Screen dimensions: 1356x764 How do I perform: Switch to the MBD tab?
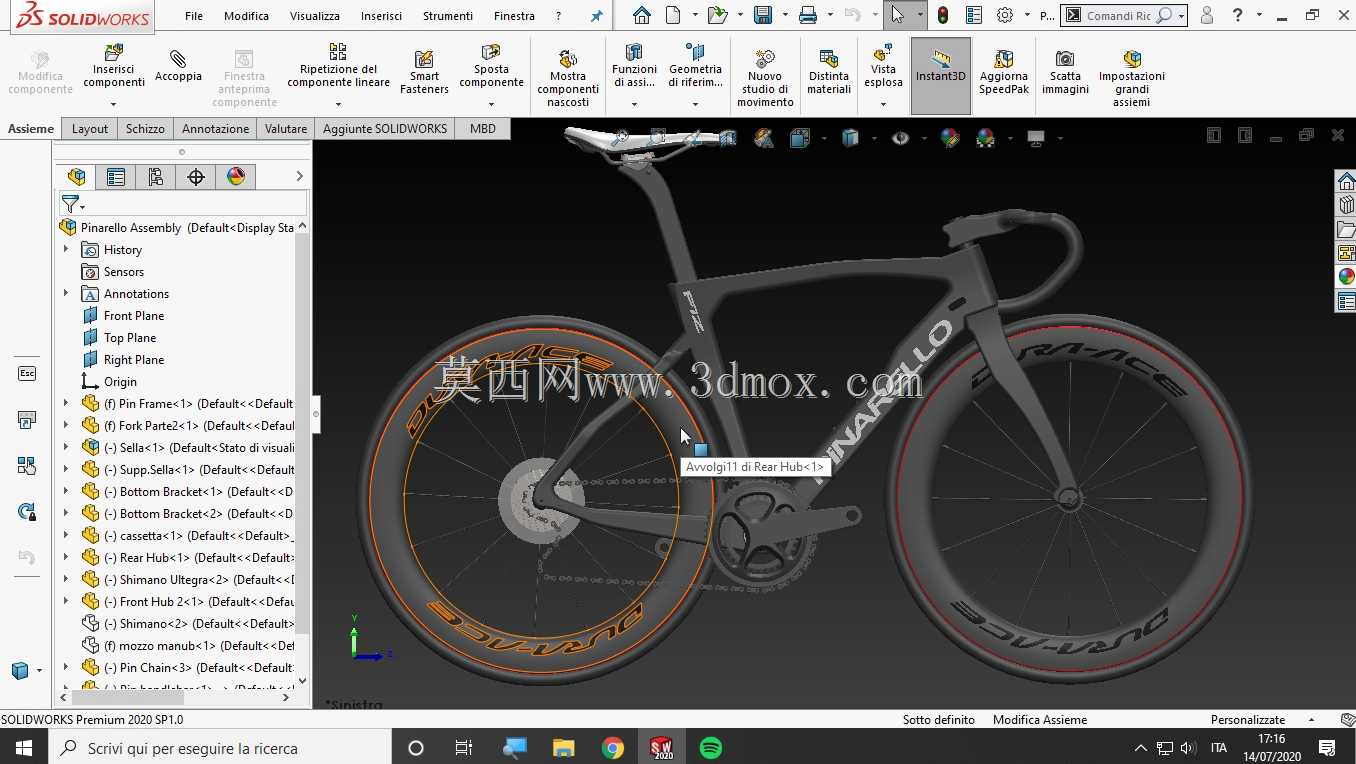pyautogui.click(x=483, y=129)
